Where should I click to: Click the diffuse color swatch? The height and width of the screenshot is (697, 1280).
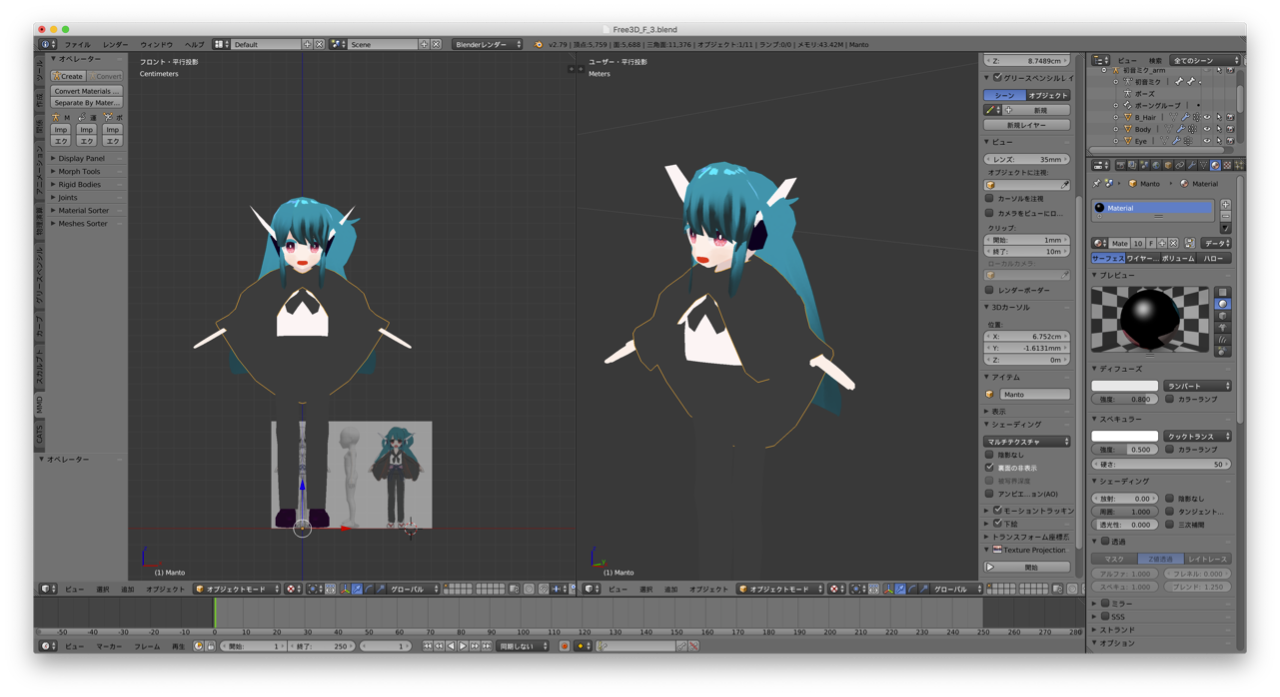pyautogui.click(x=1125, y=386)
